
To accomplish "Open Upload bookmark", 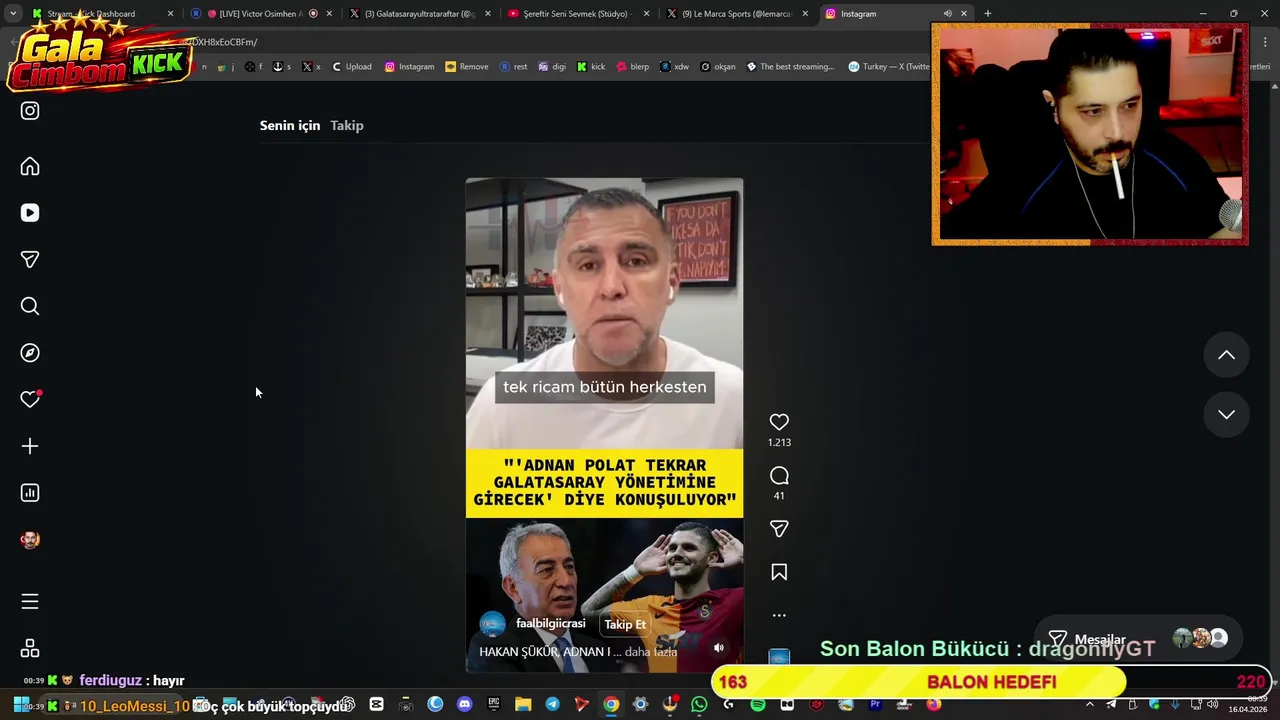I will pos(351,67).
